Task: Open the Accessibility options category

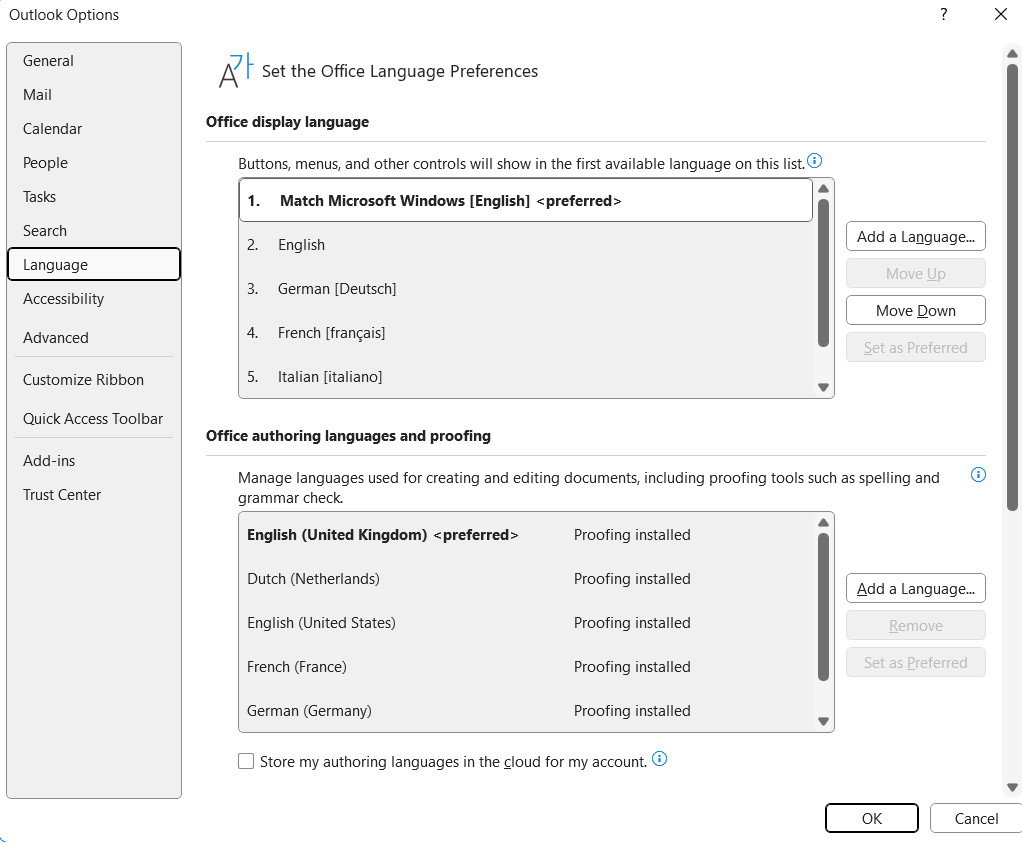Action: tap(94, 298)
